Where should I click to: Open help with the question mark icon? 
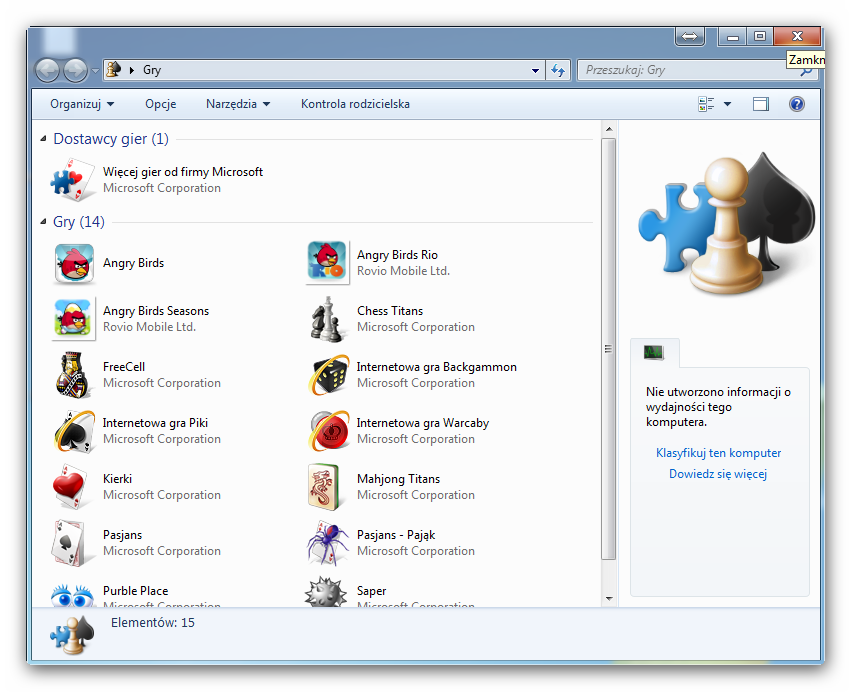pyautogui.click(x=797, y=104)
